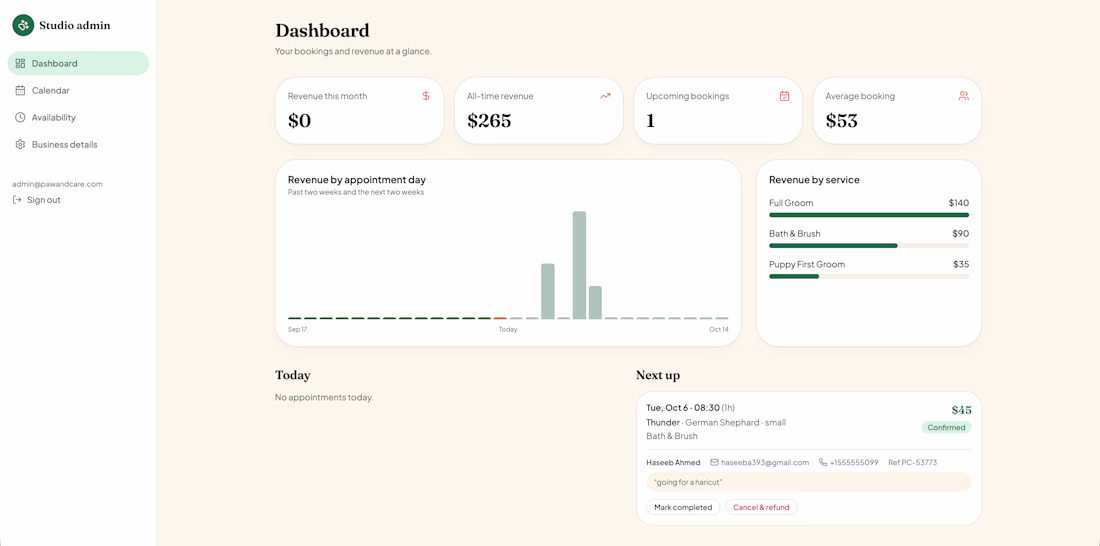Viewport: 1100px width, 546px height.
Task: Click the phone icon beside +1555555099
Action: click(x=823, y=462)
